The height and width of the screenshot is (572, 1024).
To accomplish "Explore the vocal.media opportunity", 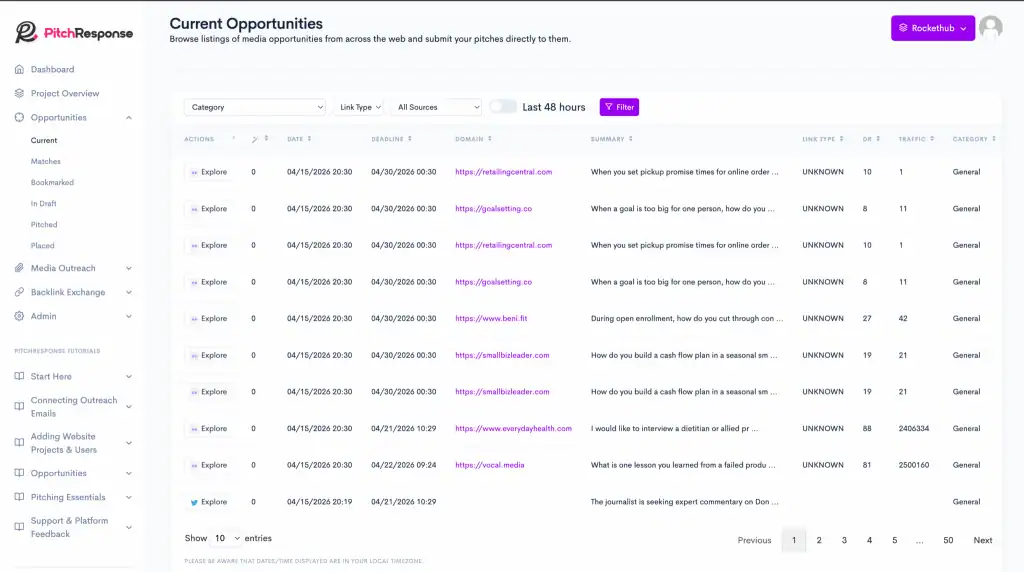I will 208,465.
